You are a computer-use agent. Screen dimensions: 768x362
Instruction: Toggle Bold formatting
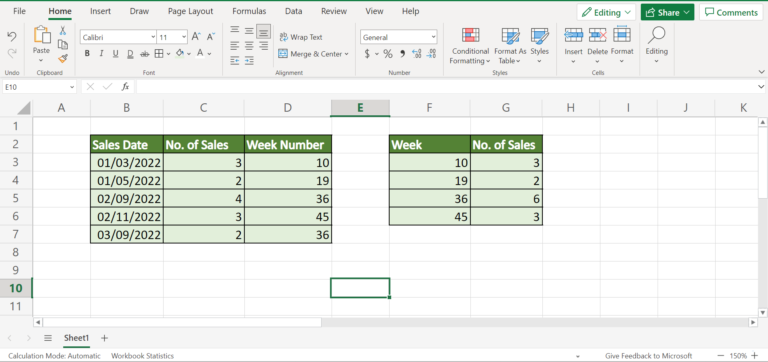(x=87, y=54)
